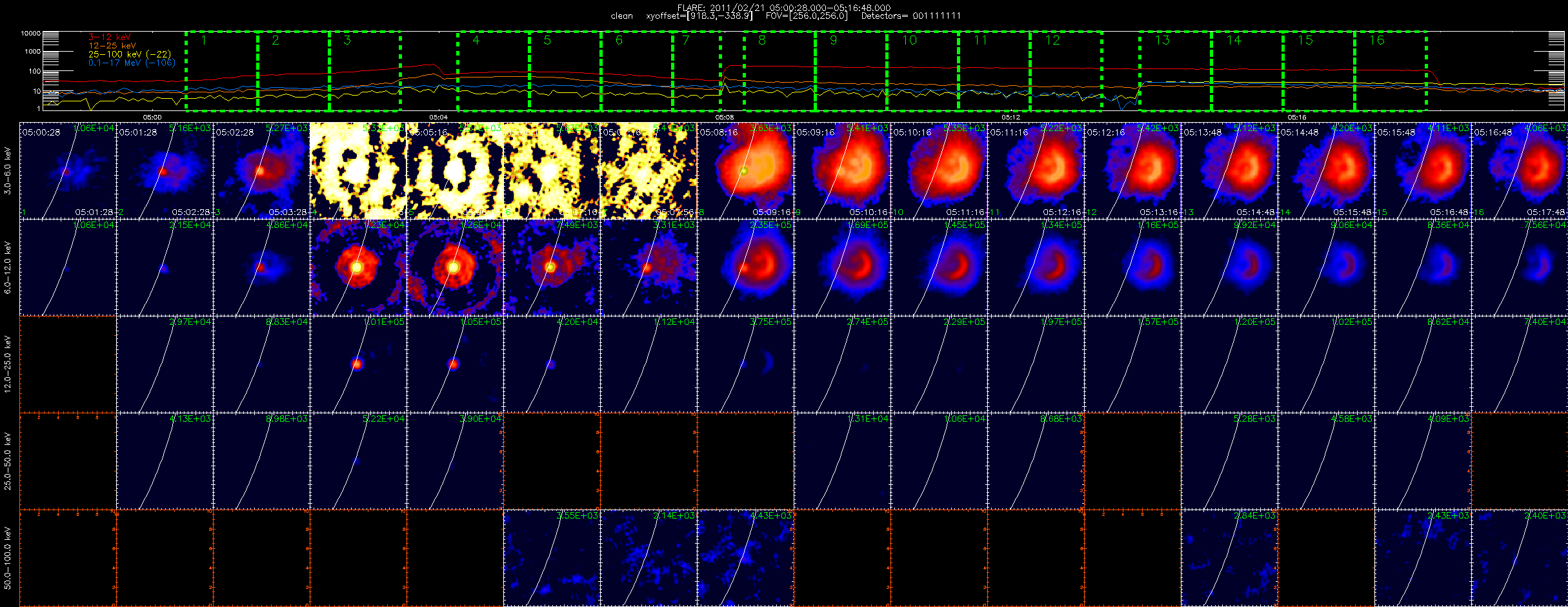This screenshot has height=607, width=1568.
Task: Click the '10000' y-axis tick label
Action: click(31, 34)
